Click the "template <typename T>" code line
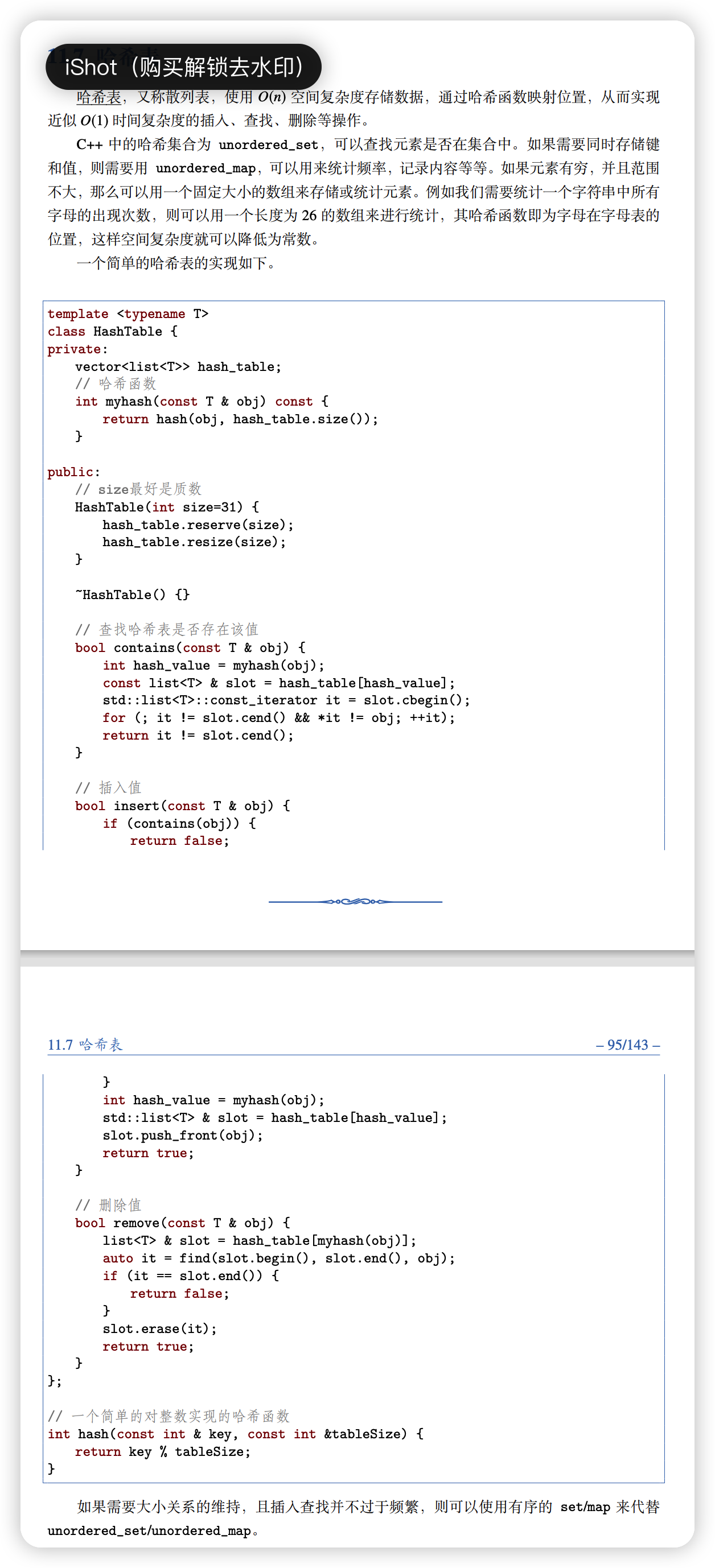 tap(128, 314)
